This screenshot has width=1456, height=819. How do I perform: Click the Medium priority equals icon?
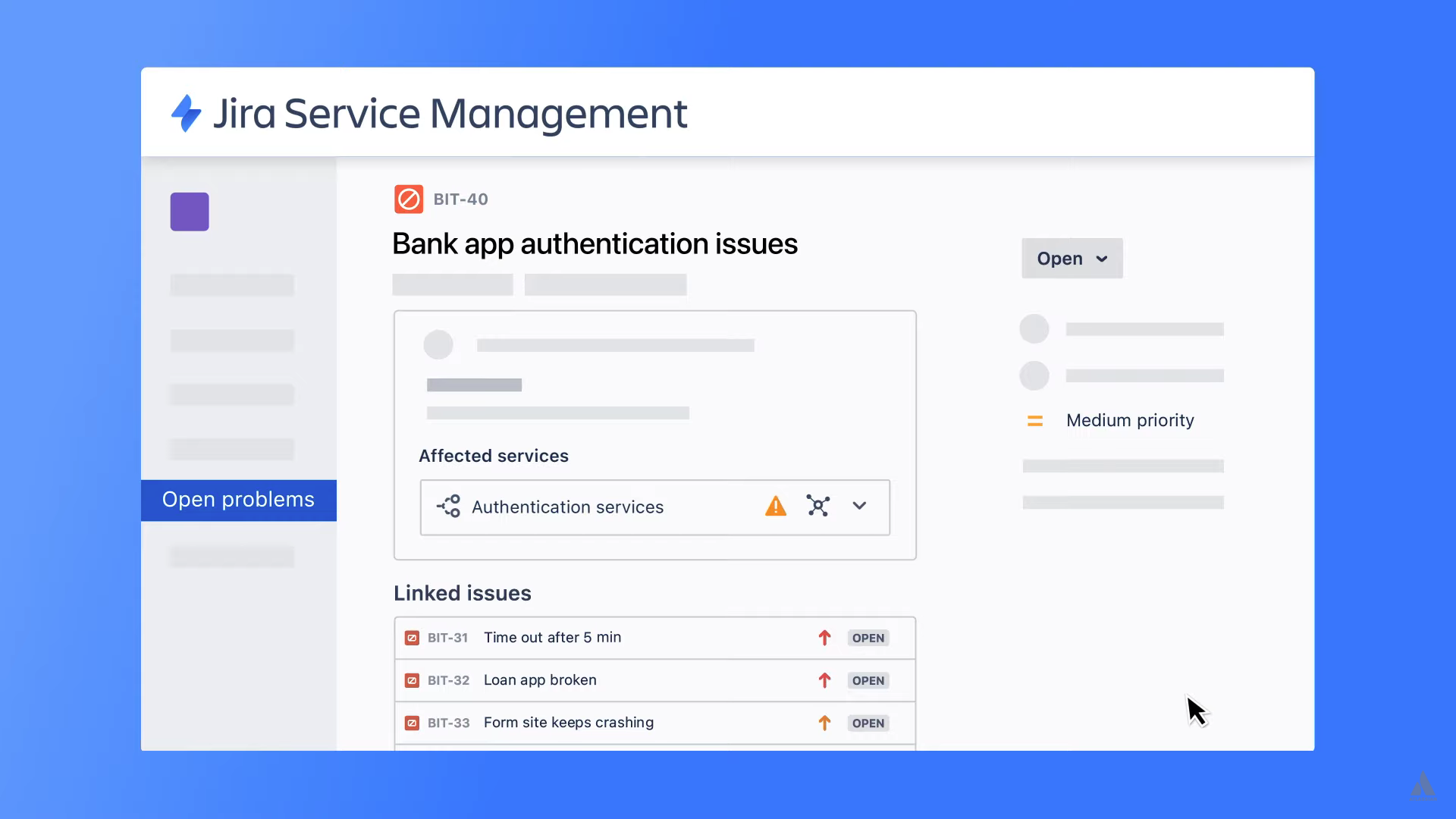(x=1035, y=421)
